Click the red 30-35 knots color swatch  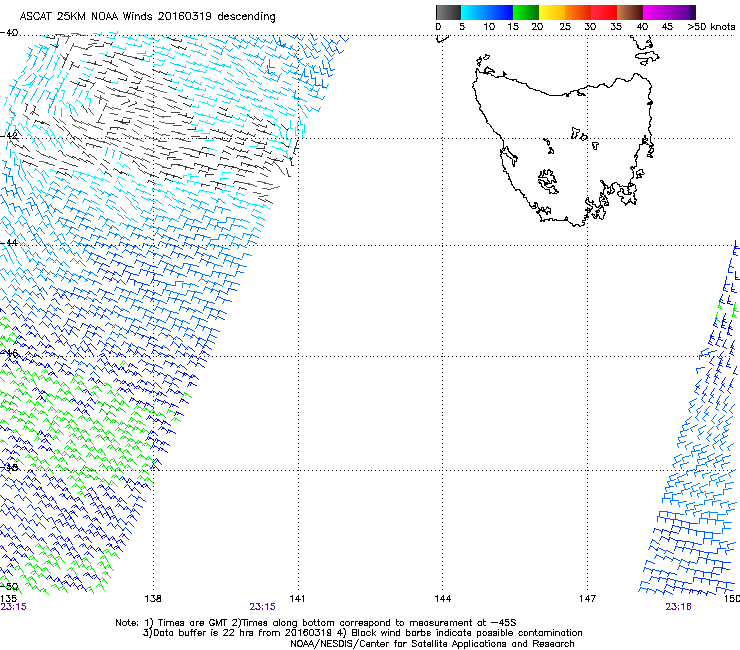click(604, 12)
